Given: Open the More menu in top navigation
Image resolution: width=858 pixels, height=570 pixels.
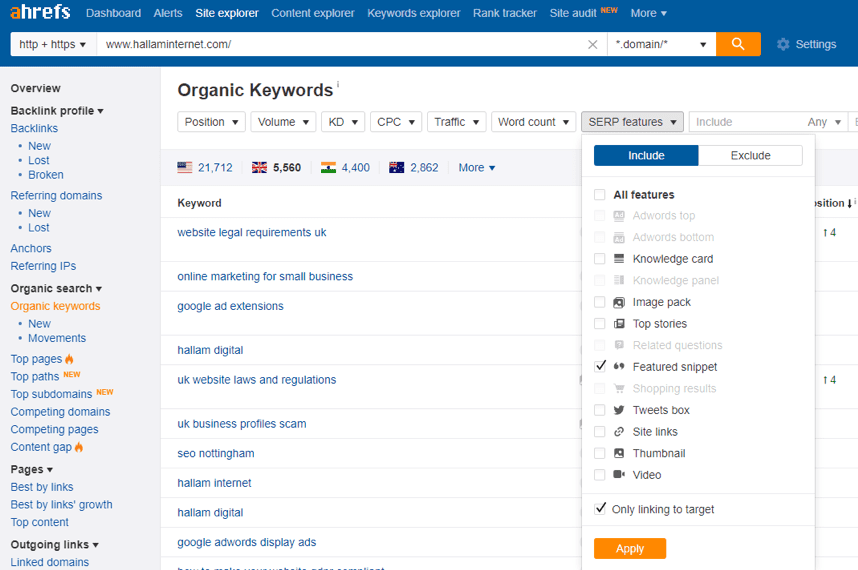Looking at the screenshot, I should pos(648,13).
